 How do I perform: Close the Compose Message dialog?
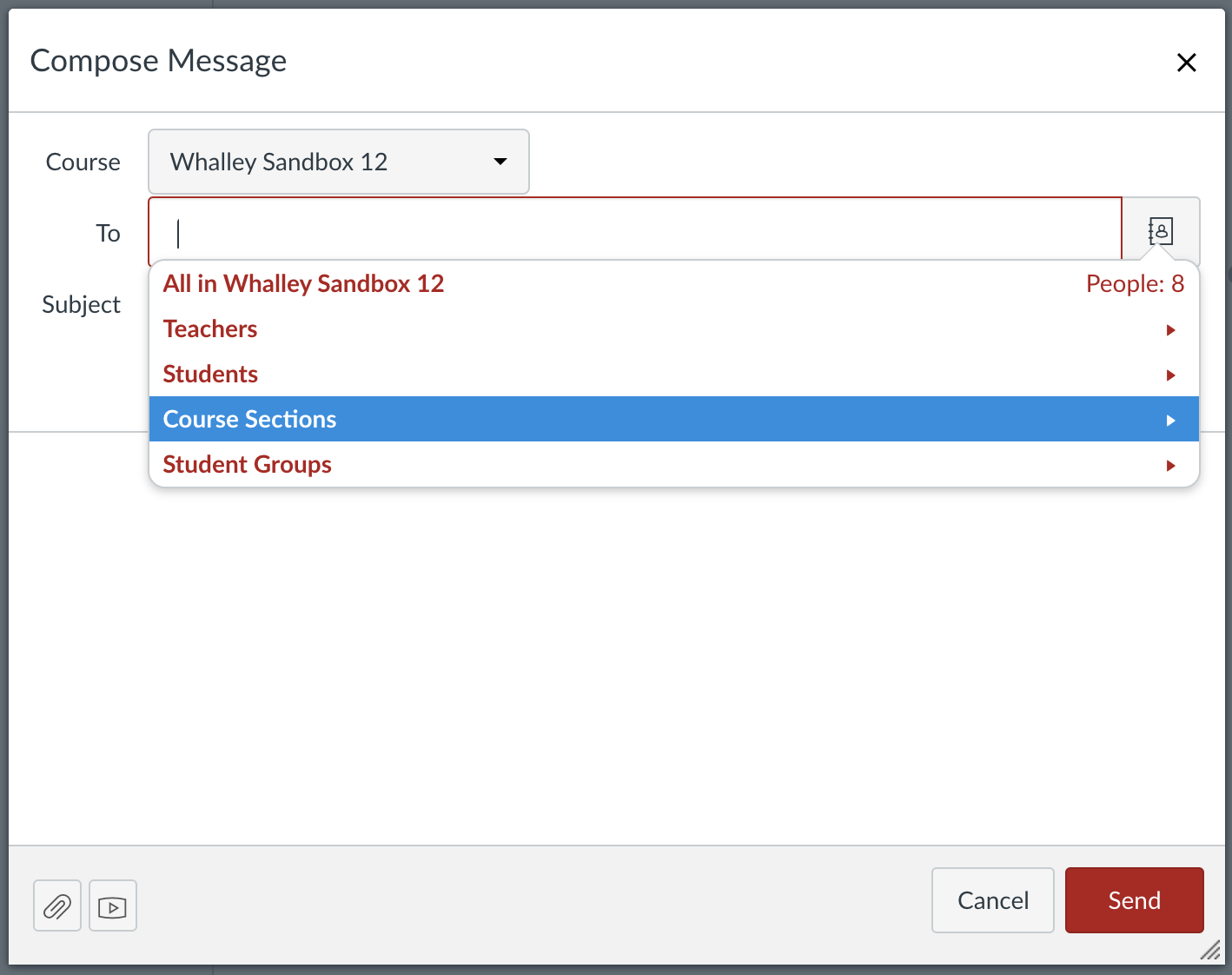coord(1186,62)
